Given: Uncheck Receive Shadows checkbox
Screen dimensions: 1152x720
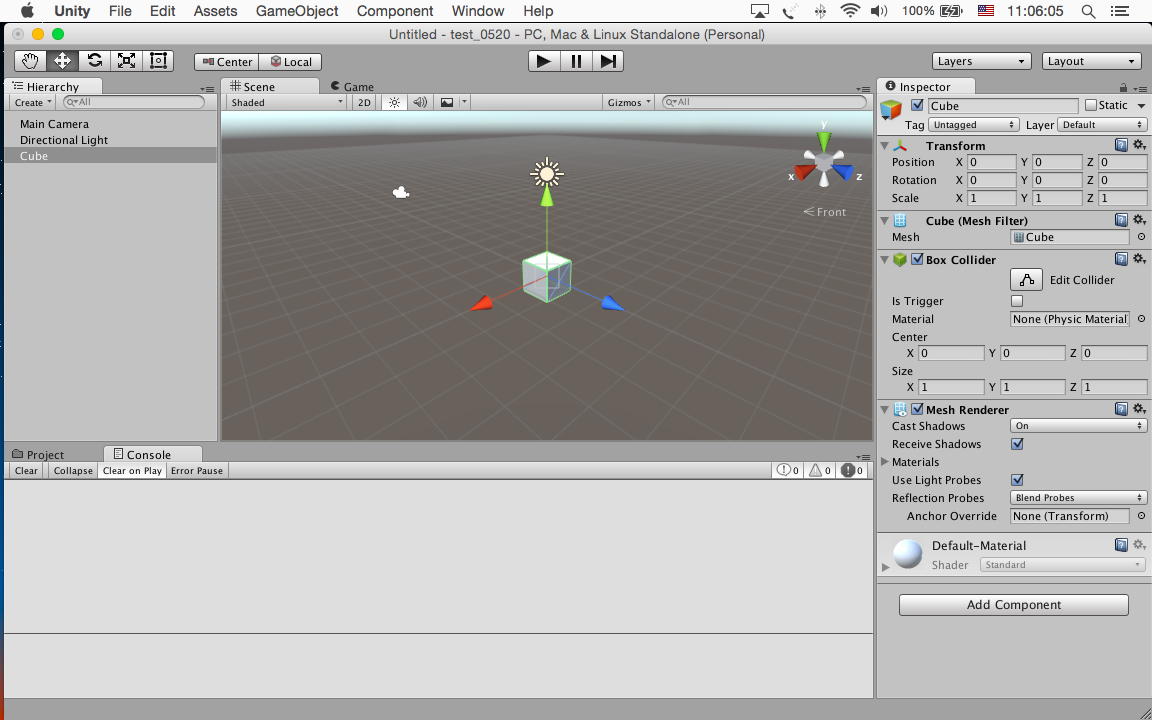Looking at the screenshot, I should point(1017,444).
